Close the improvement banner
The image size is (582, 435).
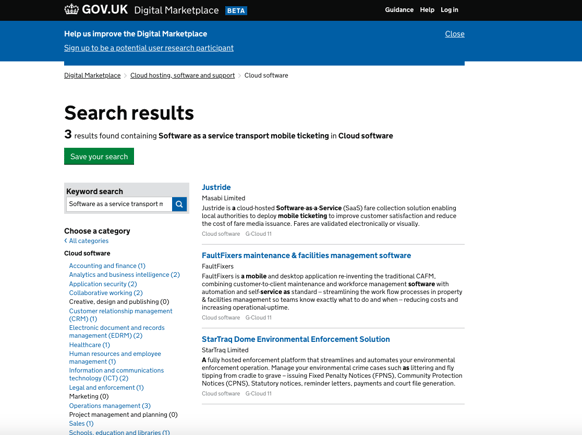click(x=455, y=34)
